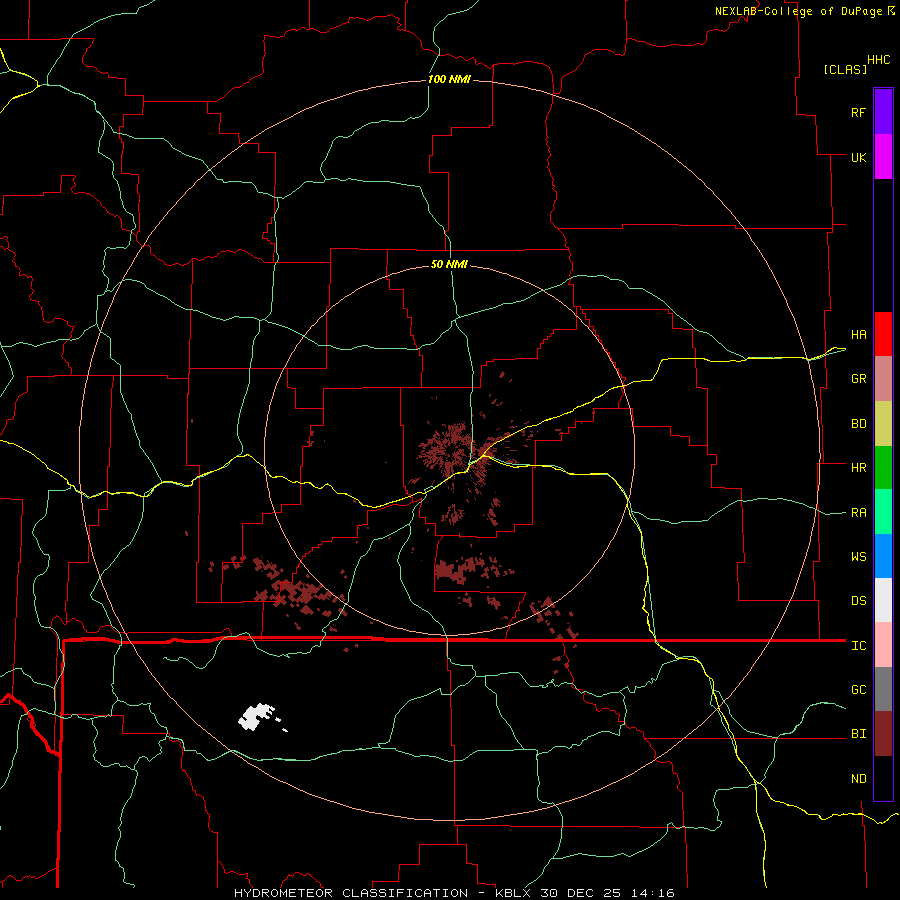Select the dusty pink GR legend swatch

point(883,379)
